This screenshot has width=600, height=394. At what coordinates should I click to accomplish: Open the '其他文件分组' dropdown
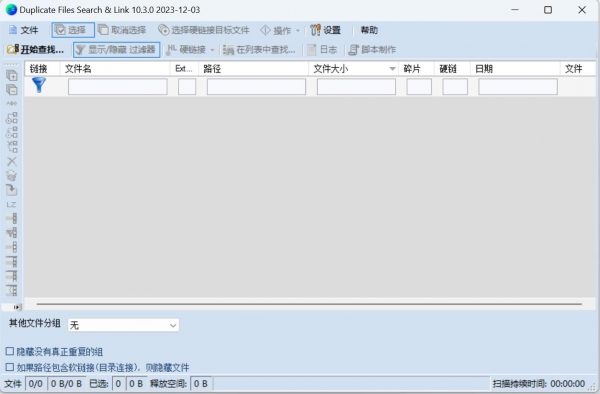(x=123, y=325)
